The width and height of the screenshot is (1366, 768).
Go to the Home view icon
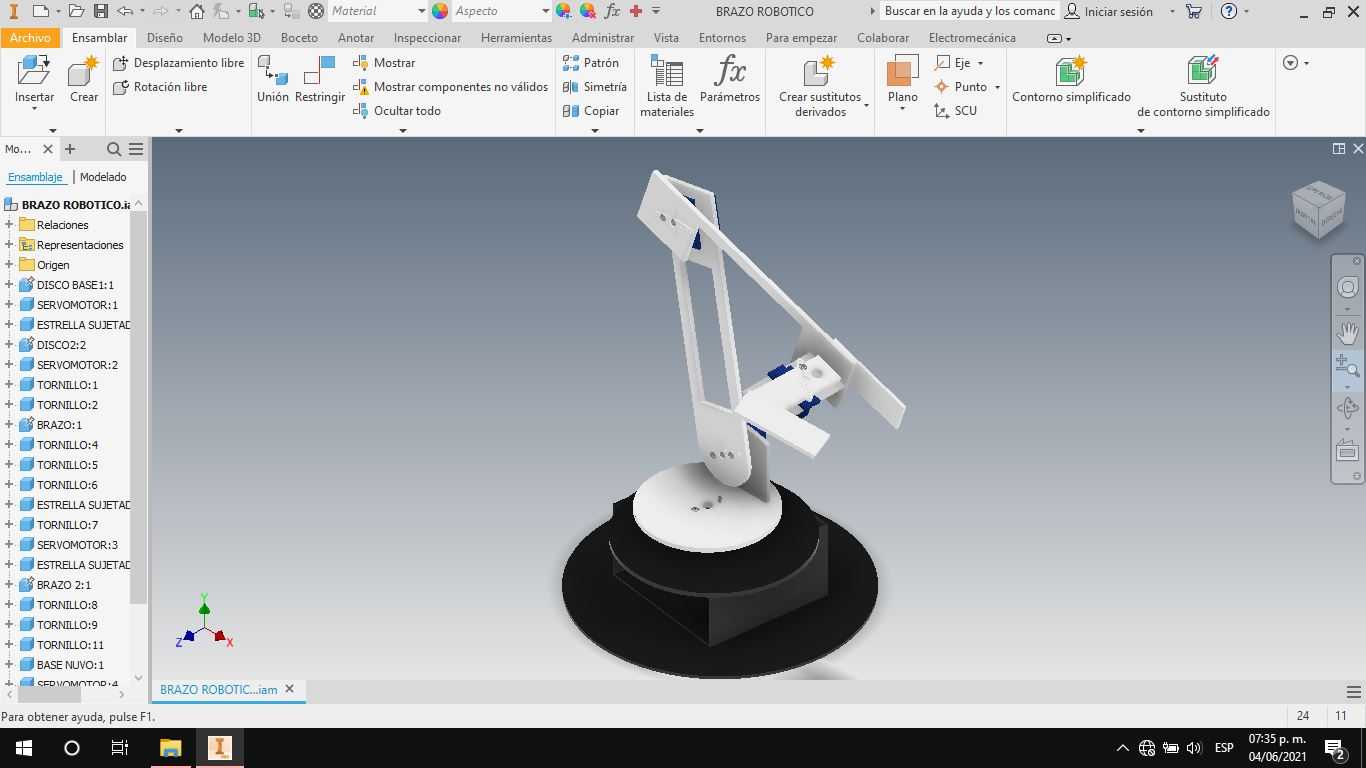pos(197,11)
